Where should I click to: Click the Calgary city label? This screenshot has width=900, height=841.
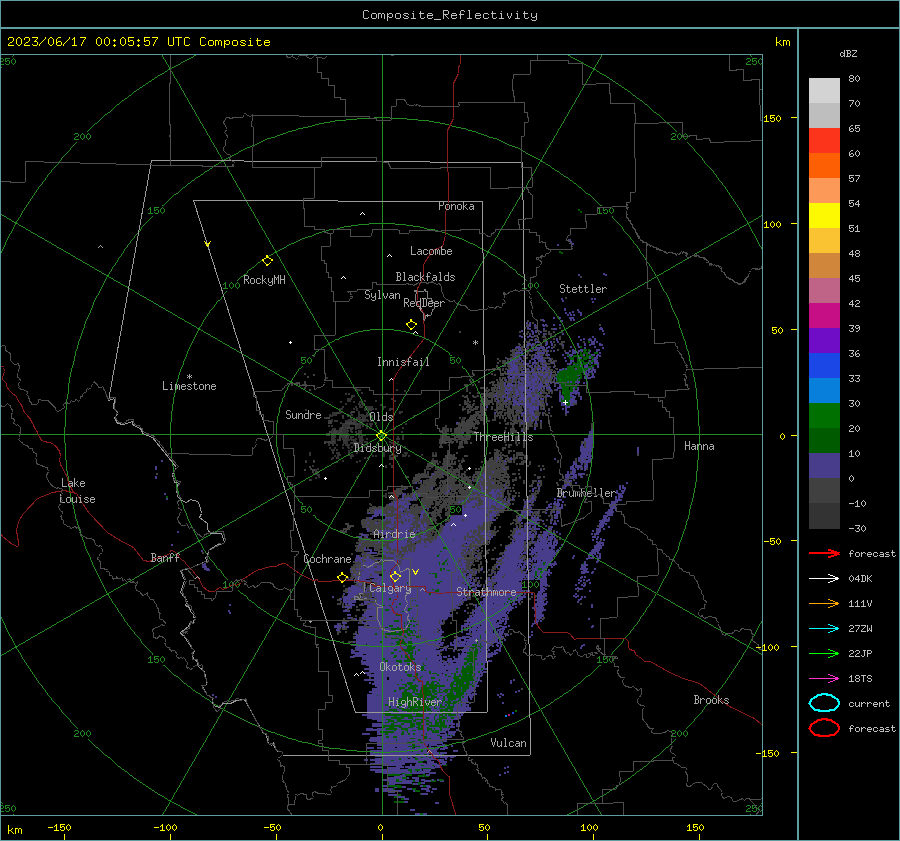pyautogui.click(x=390, y=588)
